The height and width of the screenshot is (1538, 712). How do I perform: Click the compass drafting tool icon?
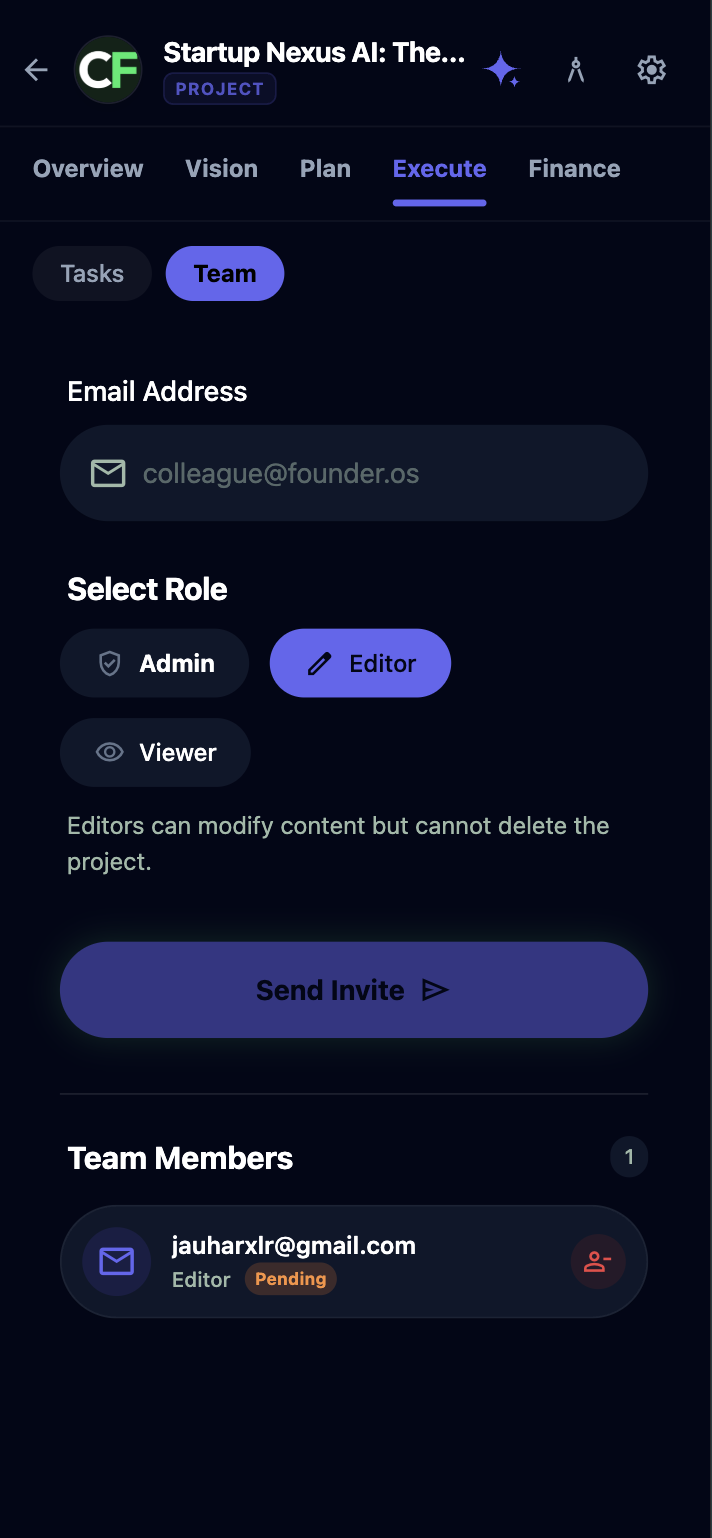[575, 70]
